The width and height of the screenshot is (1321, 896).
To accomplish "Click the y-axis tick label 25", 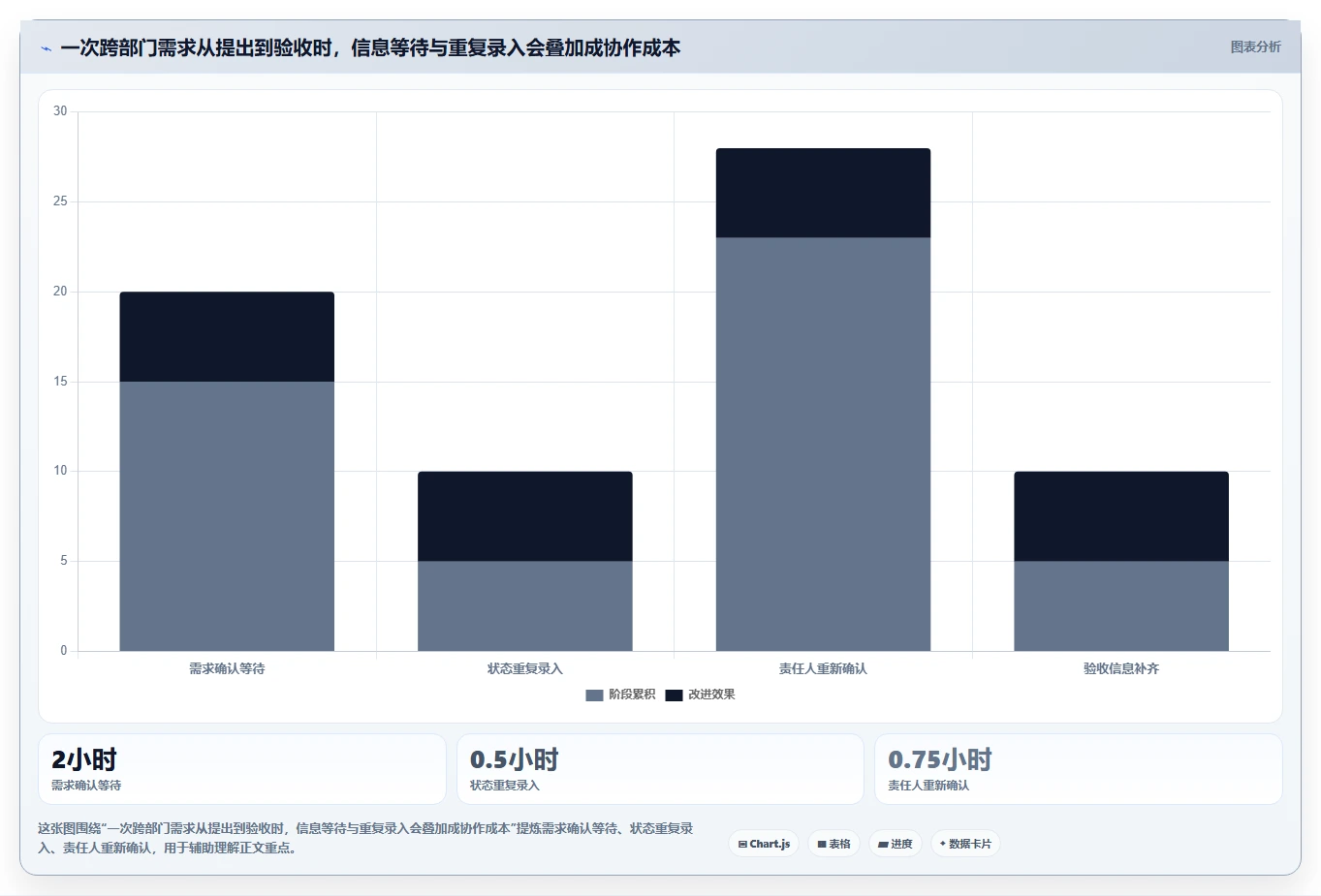I will [x=60, y=201].
